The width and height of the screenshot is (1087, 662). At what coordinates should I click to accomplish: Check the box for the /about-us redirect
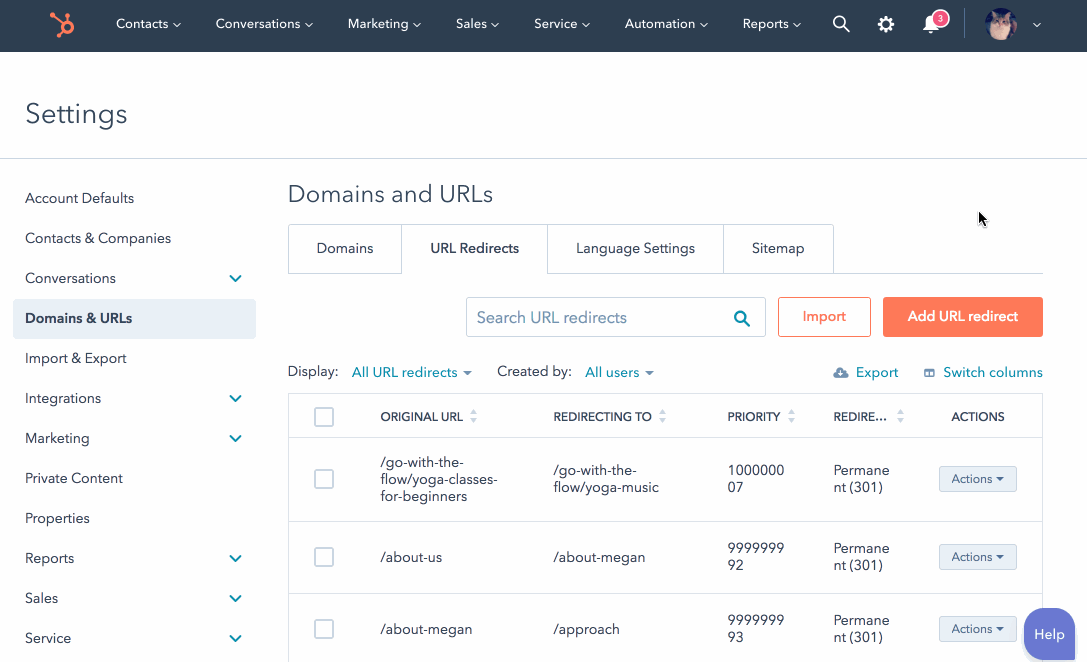[324, 557]
